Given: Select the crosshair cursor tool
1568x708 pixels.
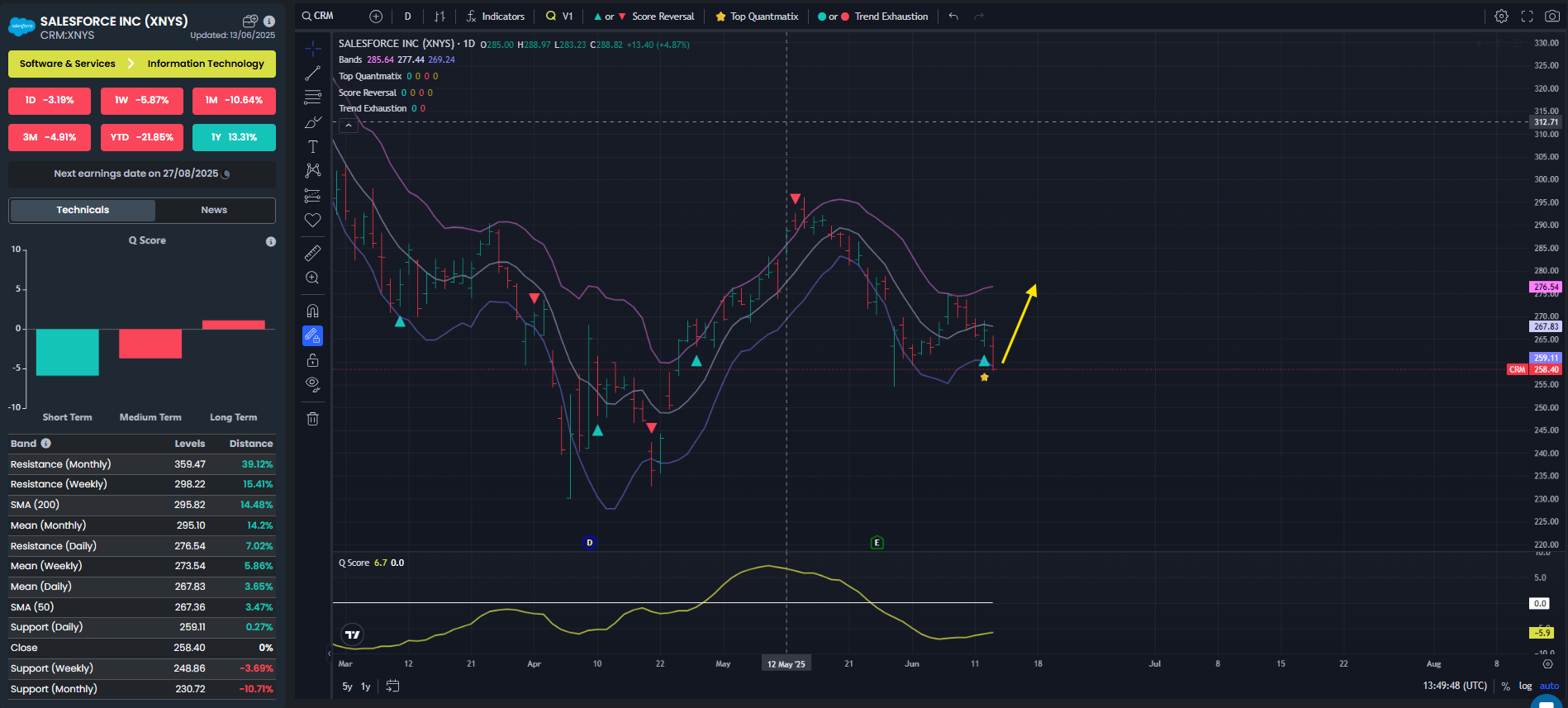Looking at the screenshot, I should point(313,49).
